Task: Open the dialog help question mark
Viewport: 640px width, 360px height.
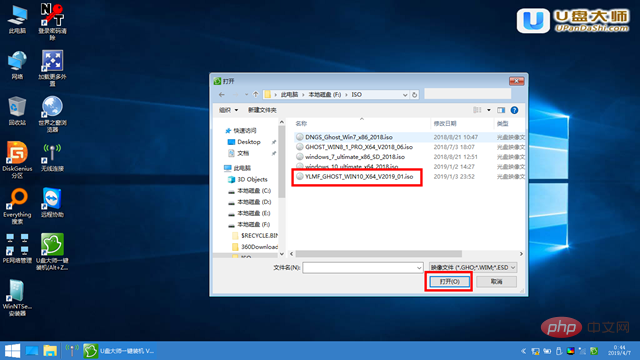Action: click(x=514, y=110)
